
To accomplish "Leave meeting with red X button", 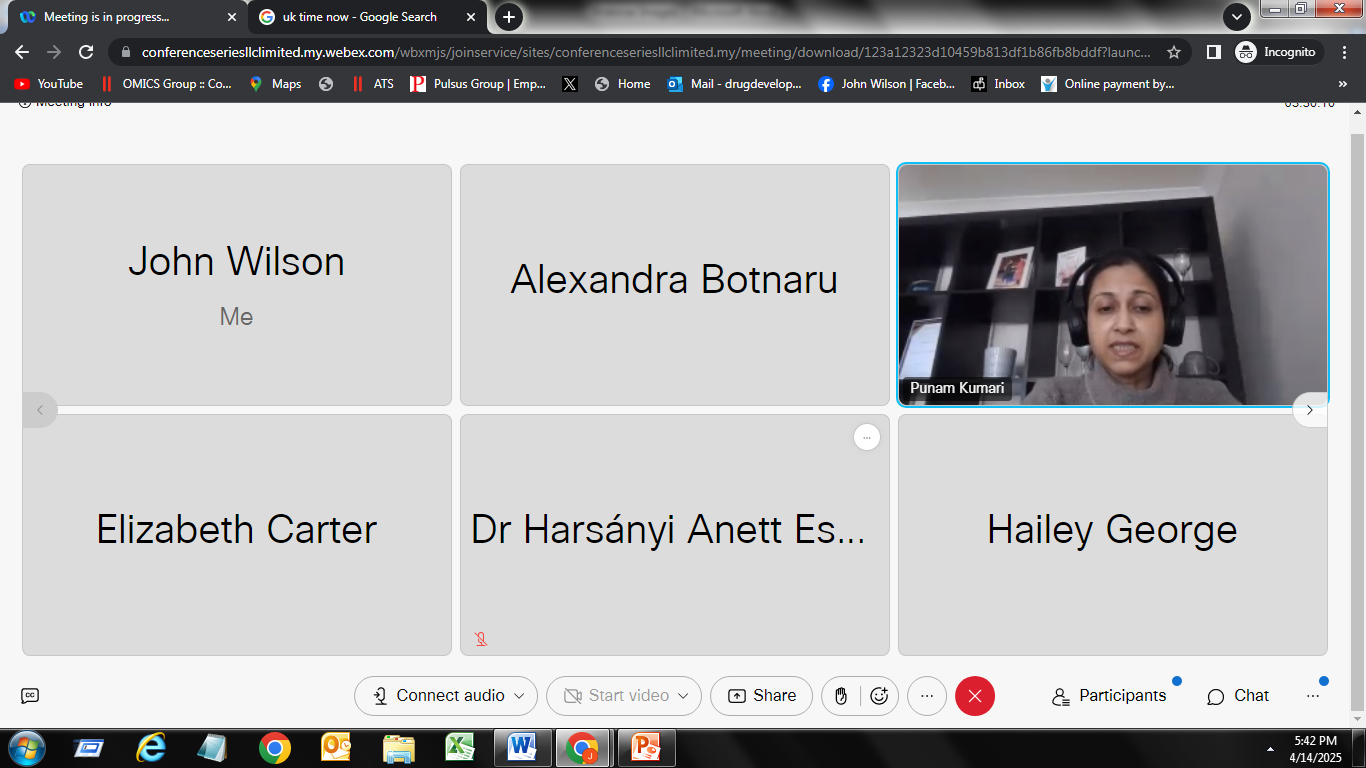I will click(975, 696).
